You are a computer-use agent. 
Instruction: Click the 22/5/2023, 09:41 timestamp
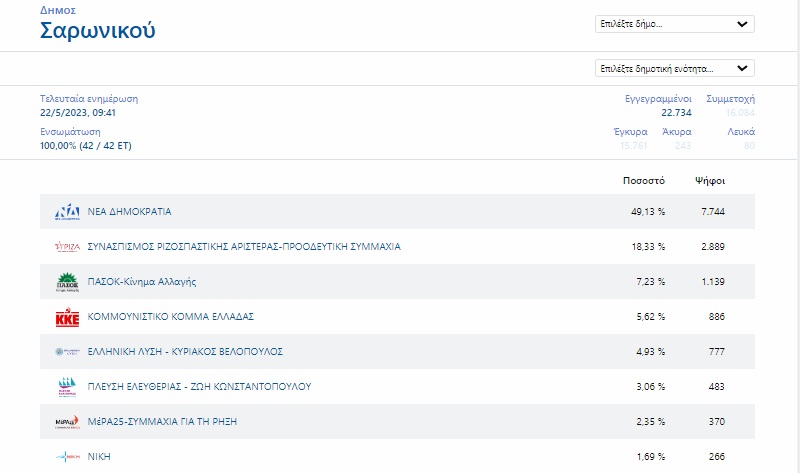tap(78, 113)
